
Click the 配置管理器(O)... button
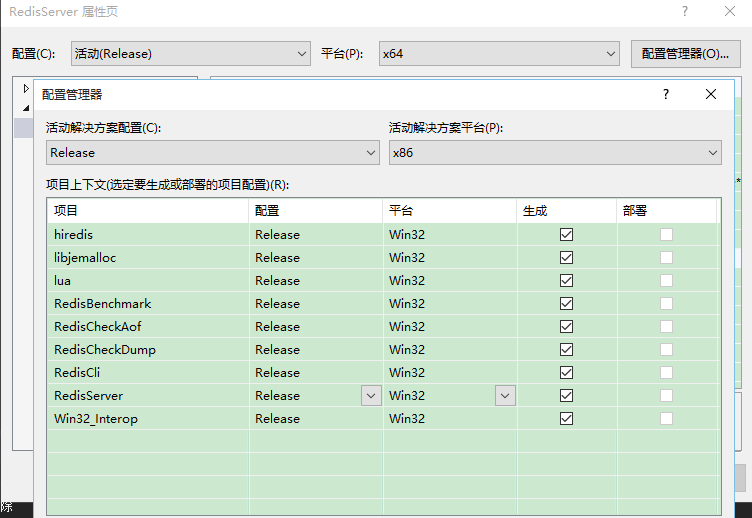[x=685, y=54]
